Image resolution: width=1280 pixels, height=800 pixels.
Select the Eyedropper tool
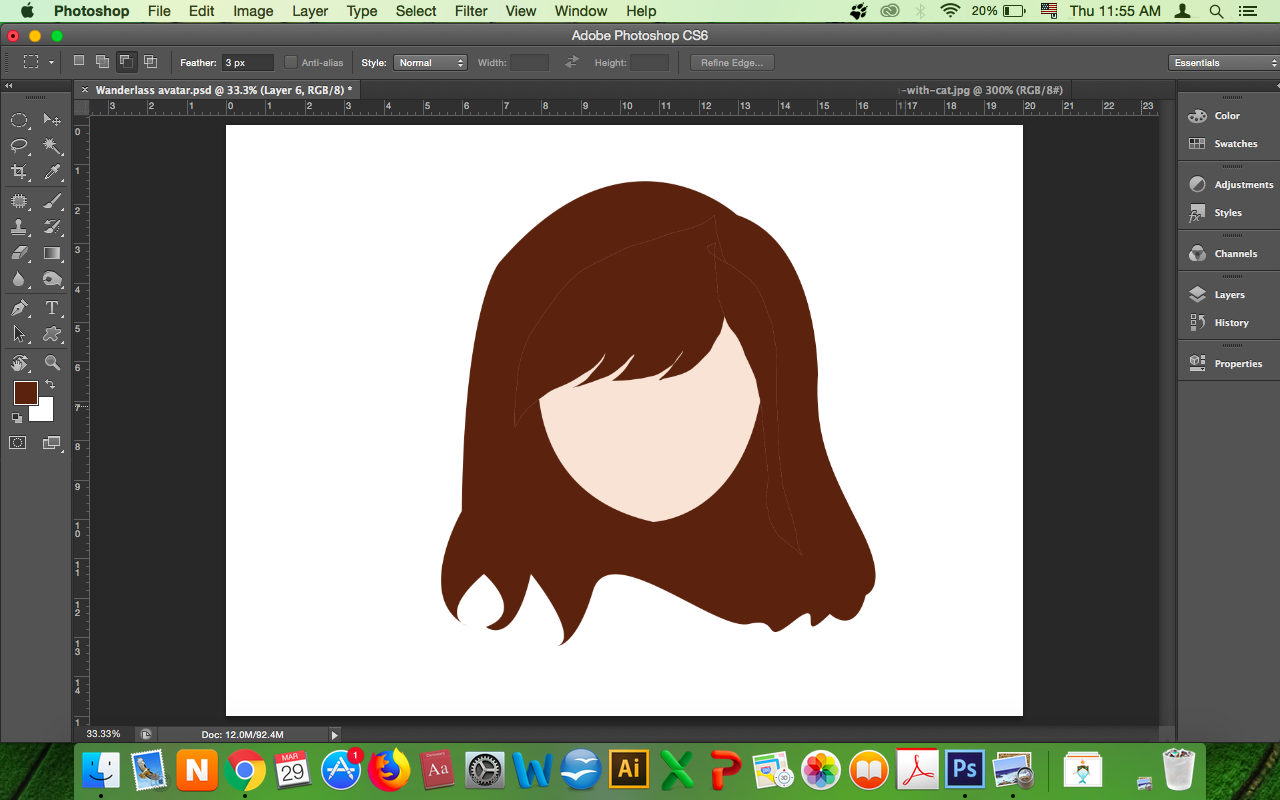[53, 172]
